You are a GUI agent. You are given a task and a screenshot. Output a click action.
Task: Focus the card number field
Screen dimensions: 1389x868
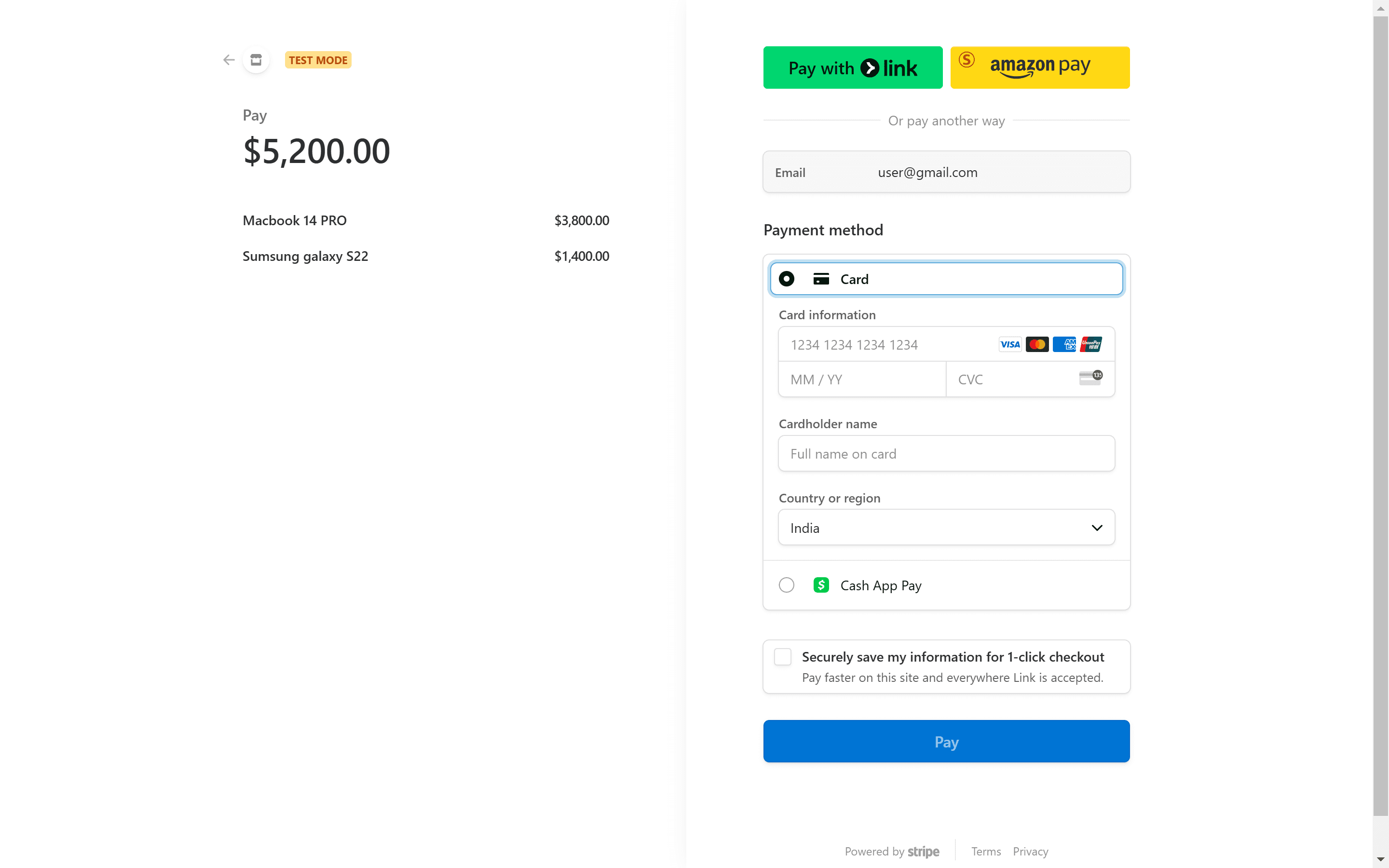point(946,344)
